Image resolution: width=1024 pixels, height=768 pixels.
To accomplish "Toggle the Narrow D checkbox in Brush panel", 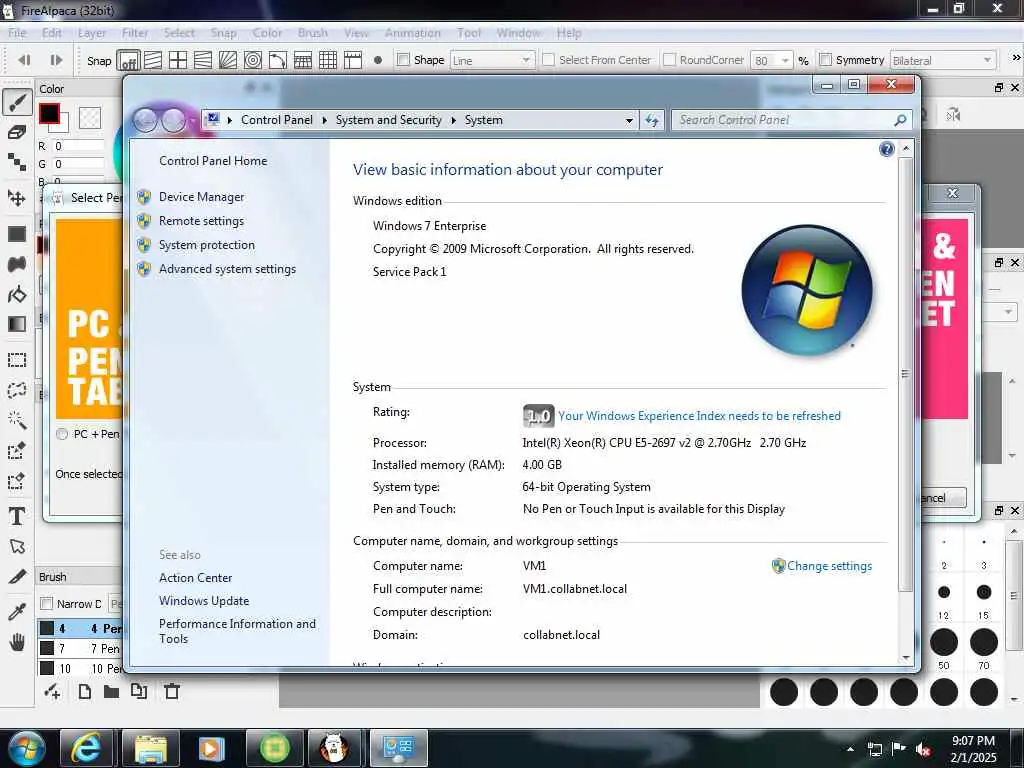I will [46, 603].
